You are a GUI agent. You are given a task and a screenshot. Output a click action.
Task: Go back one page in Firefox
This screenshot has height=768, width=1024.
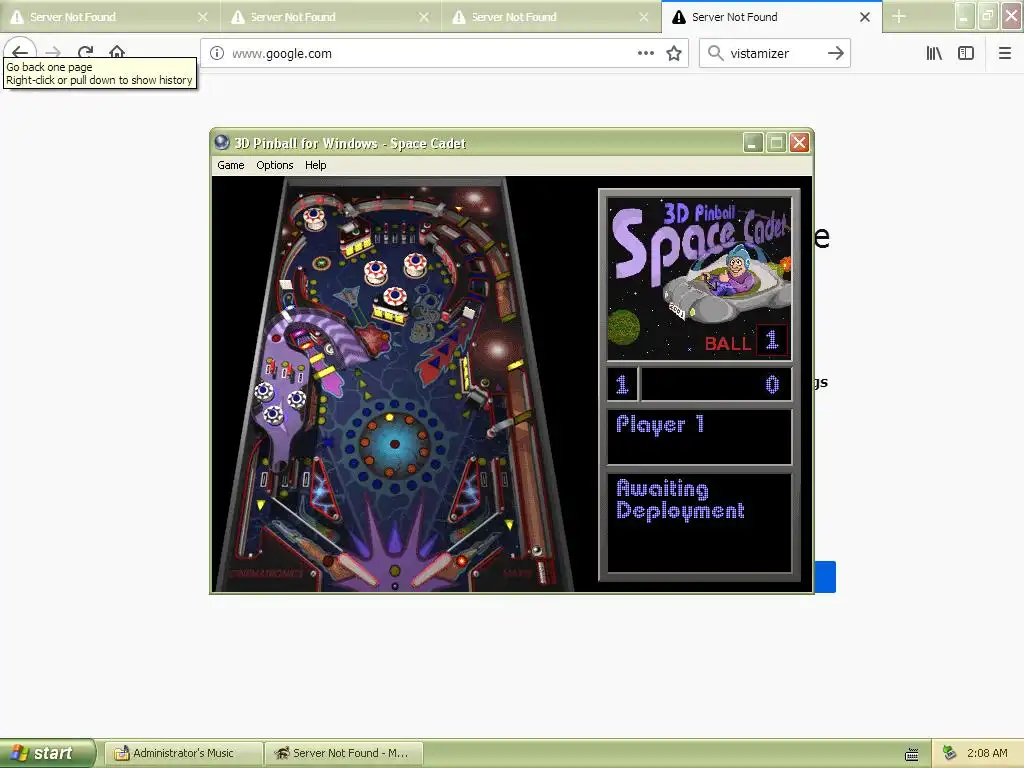pos(20,52)
